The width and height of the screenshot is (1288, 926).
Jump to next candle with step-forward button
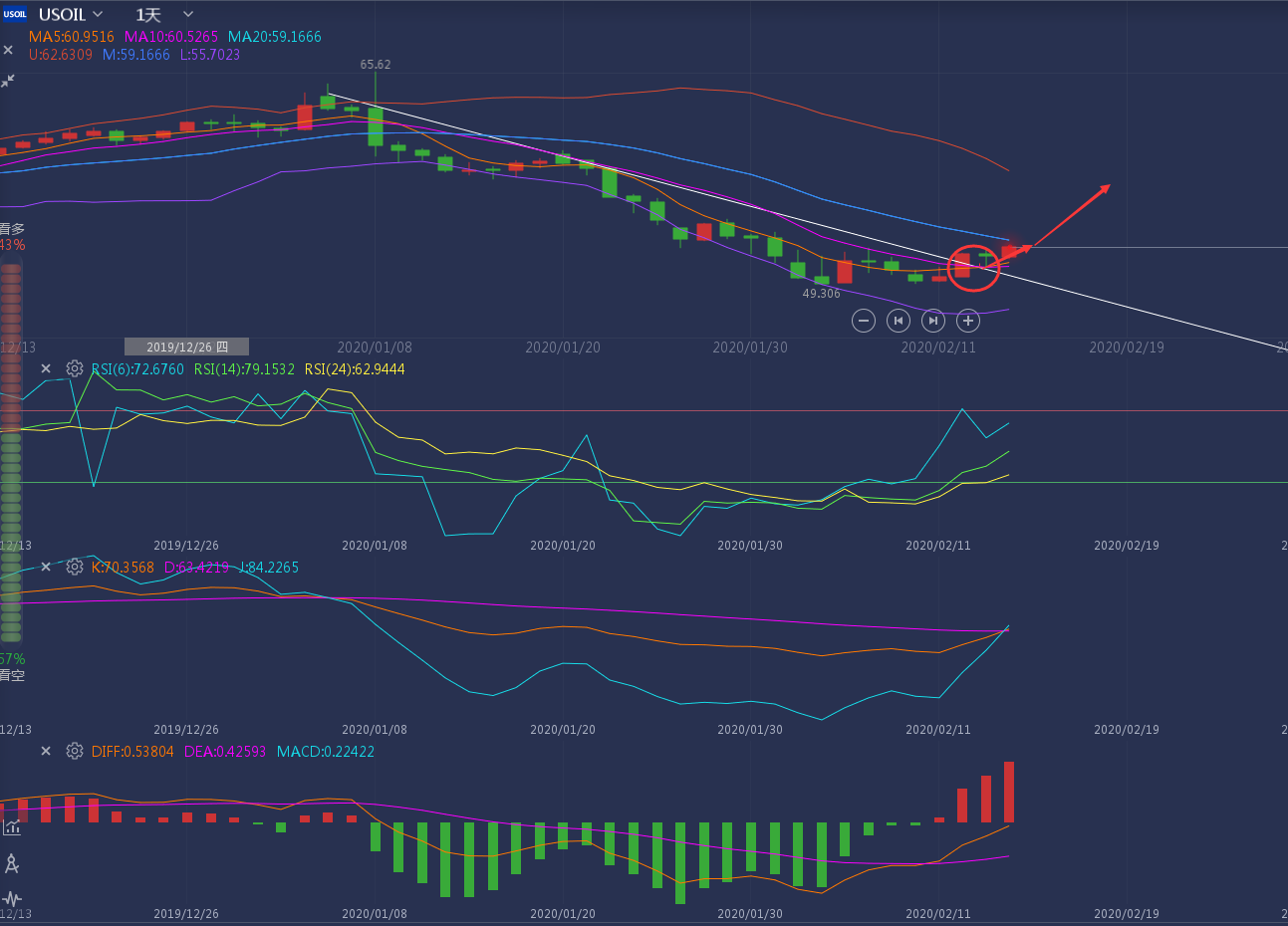[x=932, y=321]
